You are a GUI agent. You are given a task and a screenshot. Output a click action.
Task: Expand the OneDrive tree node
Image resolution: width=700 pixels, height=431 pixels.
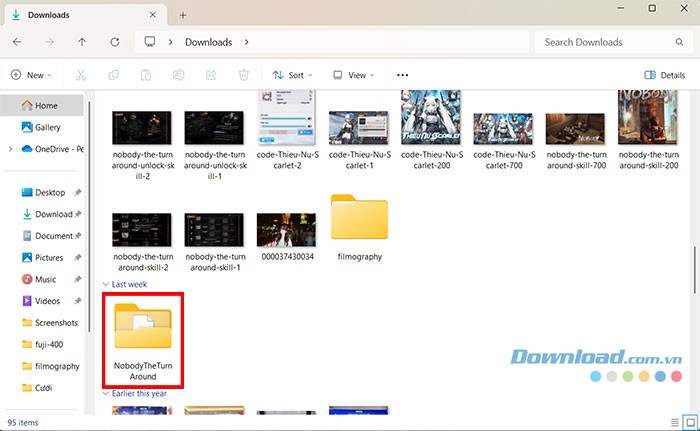[x=11, y=149]
